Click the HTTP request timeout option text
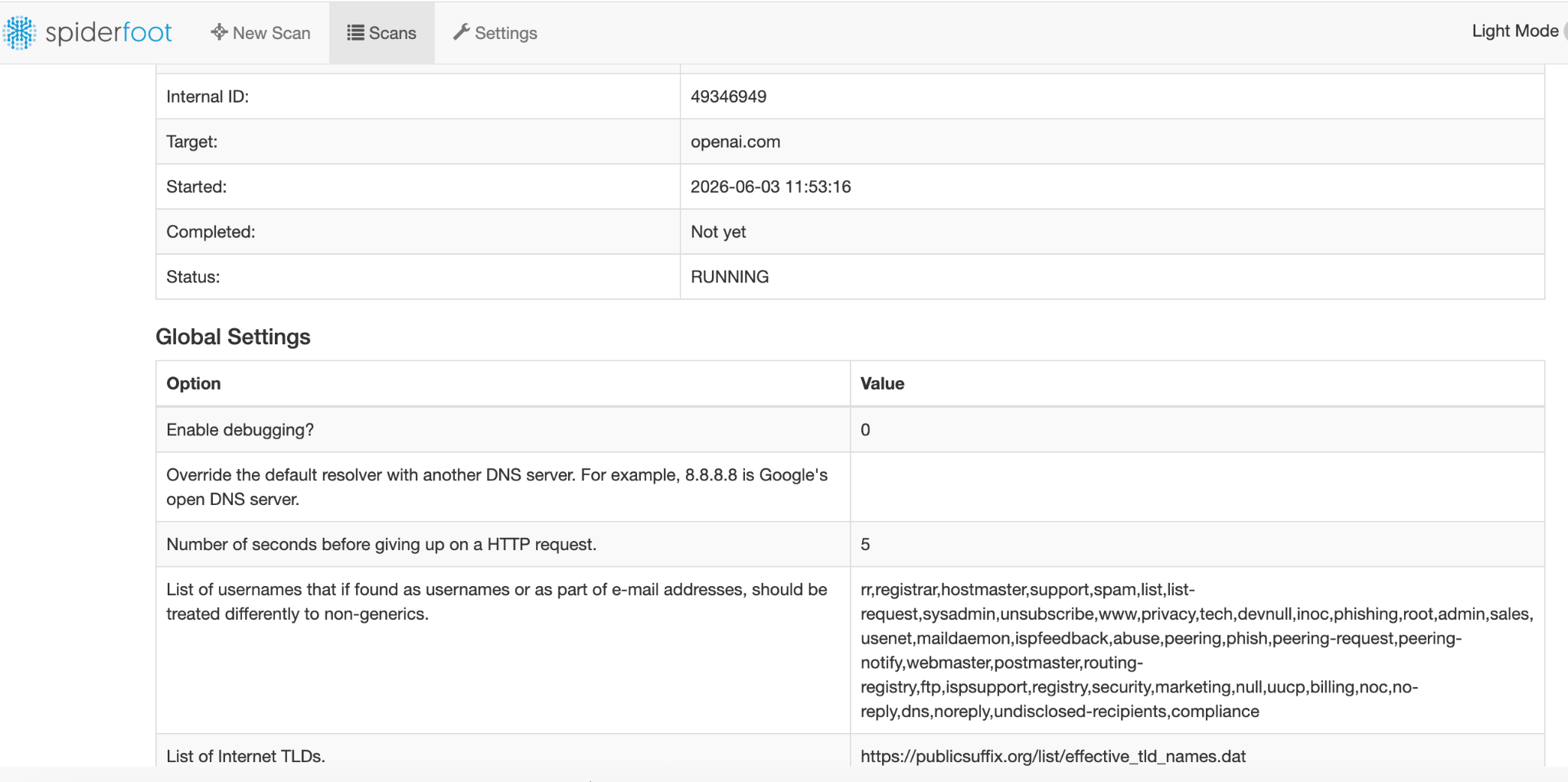Viewport: 1568px width, 782px height. pyautogui.click(x=381, y=544)
